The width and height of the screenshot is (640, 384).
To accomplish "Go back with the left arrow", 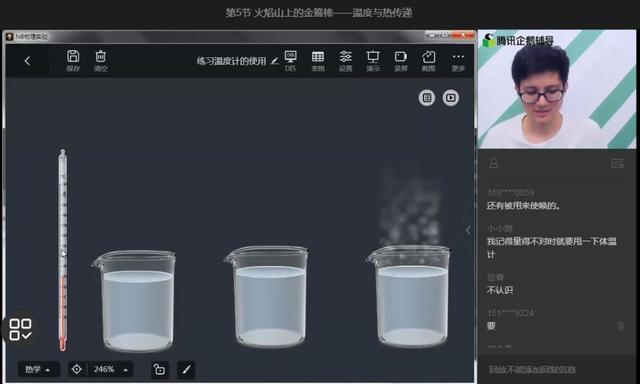I will (27, 61).
